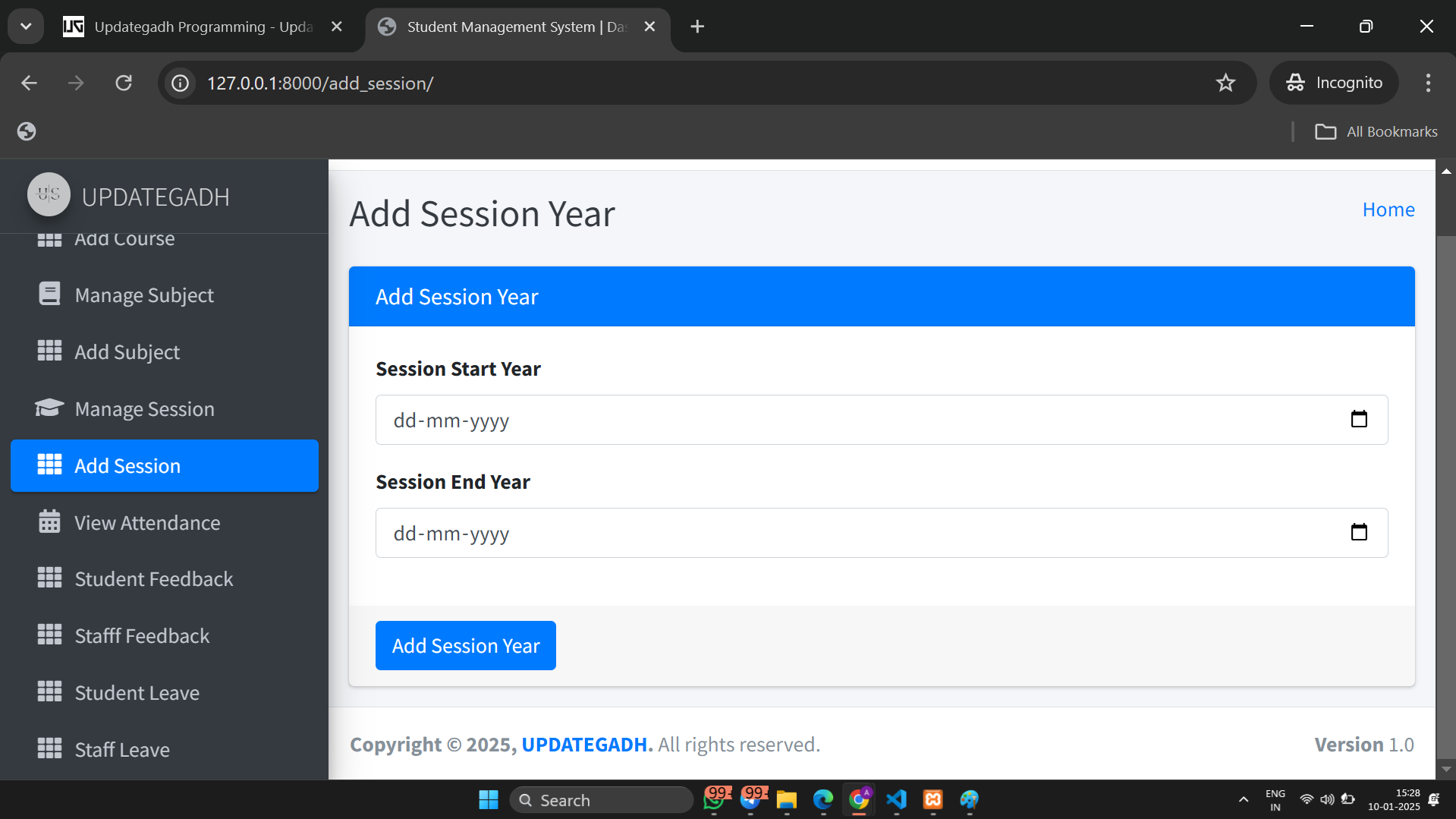Screen dimensions: 1456x819
Task: Open a new browser tab
Action: (x=697, y=27)
